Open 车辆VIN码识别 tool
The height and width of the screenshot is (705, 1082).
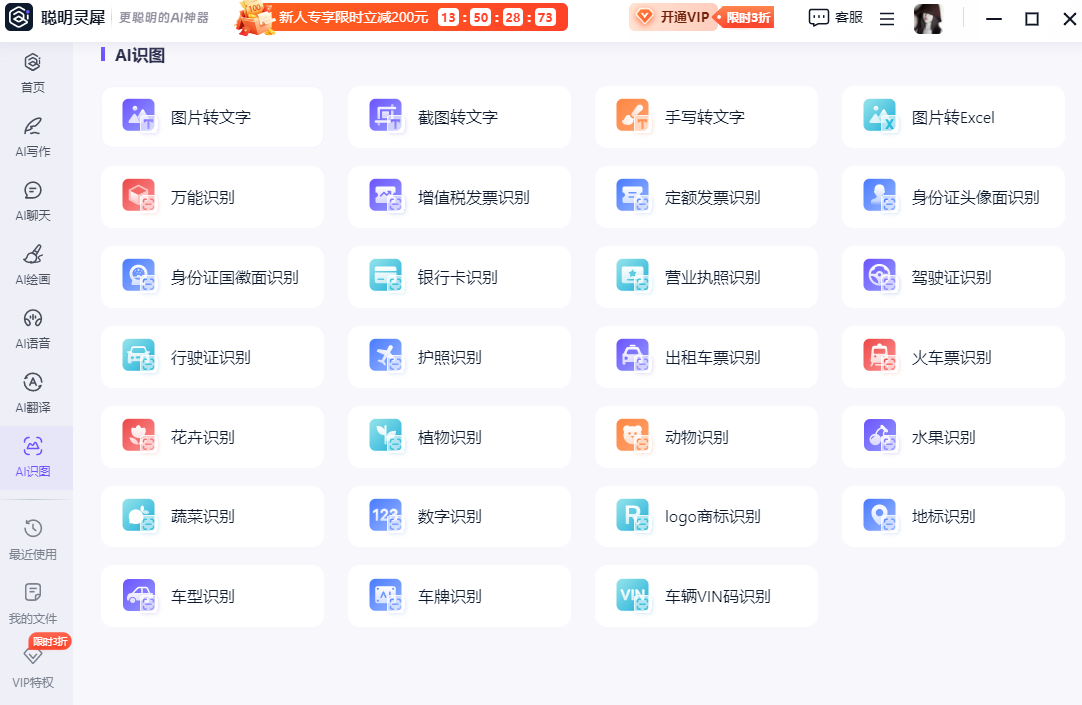[x=706, y=596]
